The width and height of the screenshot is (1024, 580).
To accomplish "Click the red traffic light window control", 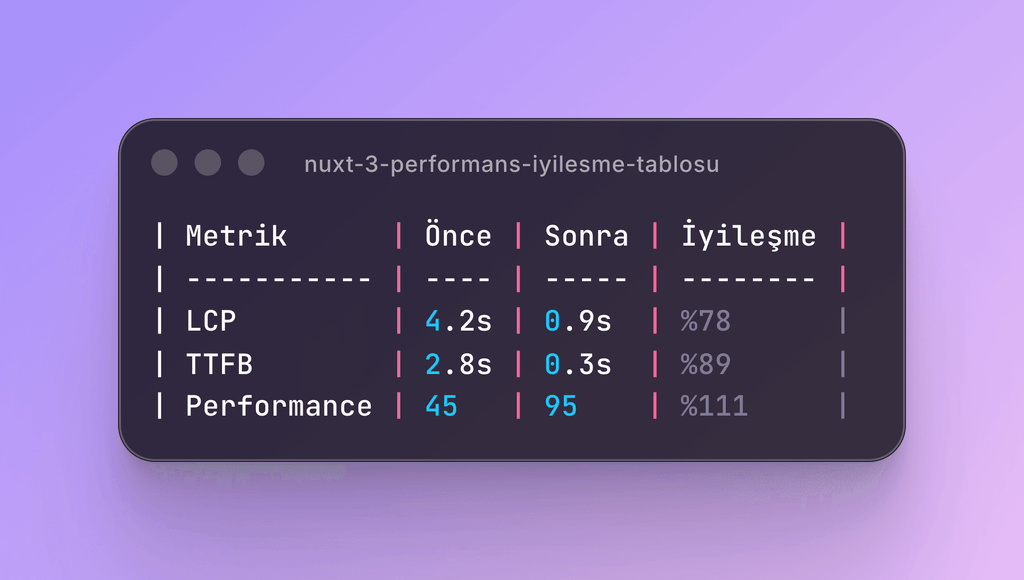I will 164,162.
